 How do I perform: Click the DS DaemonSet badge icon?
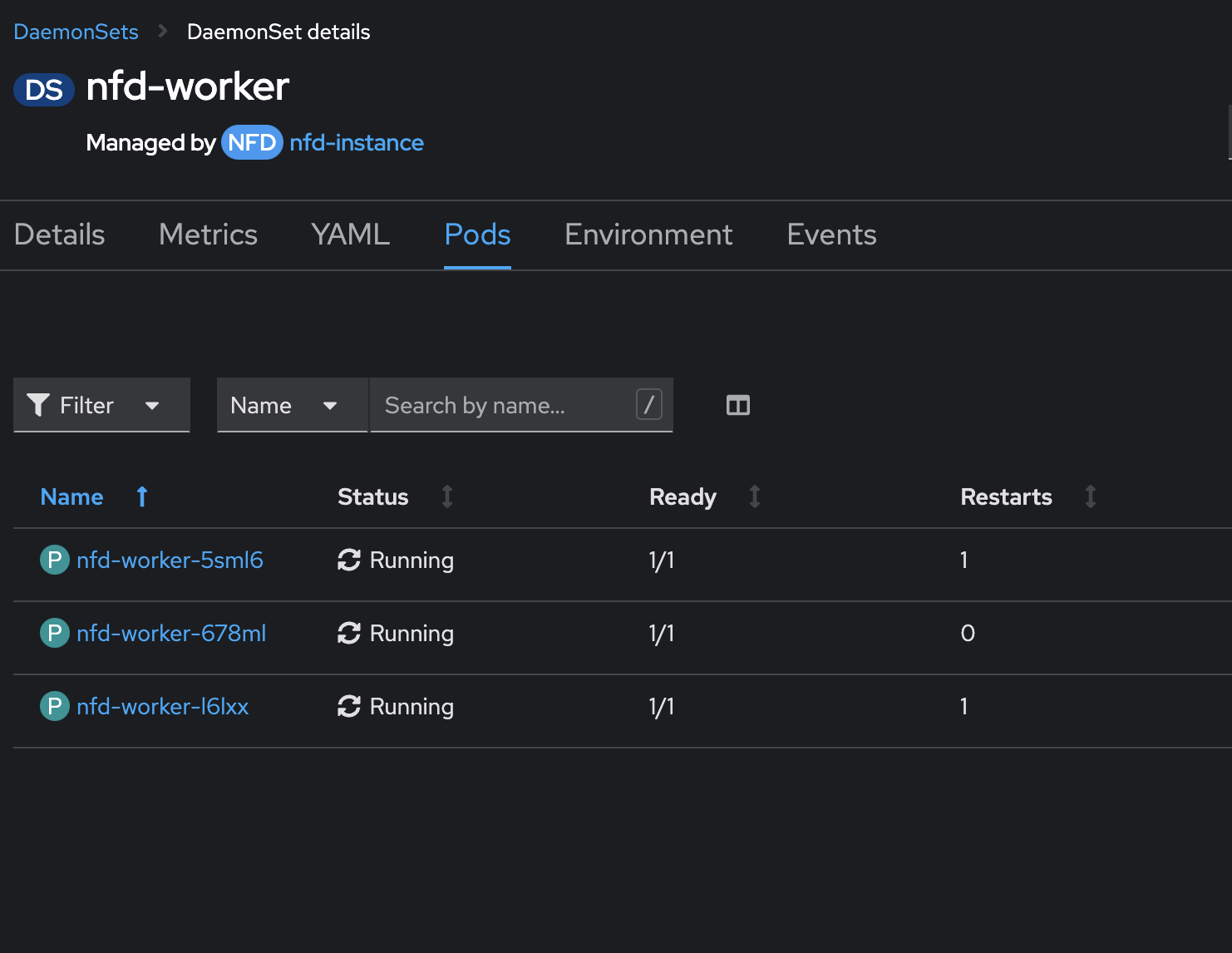(44, 89)
